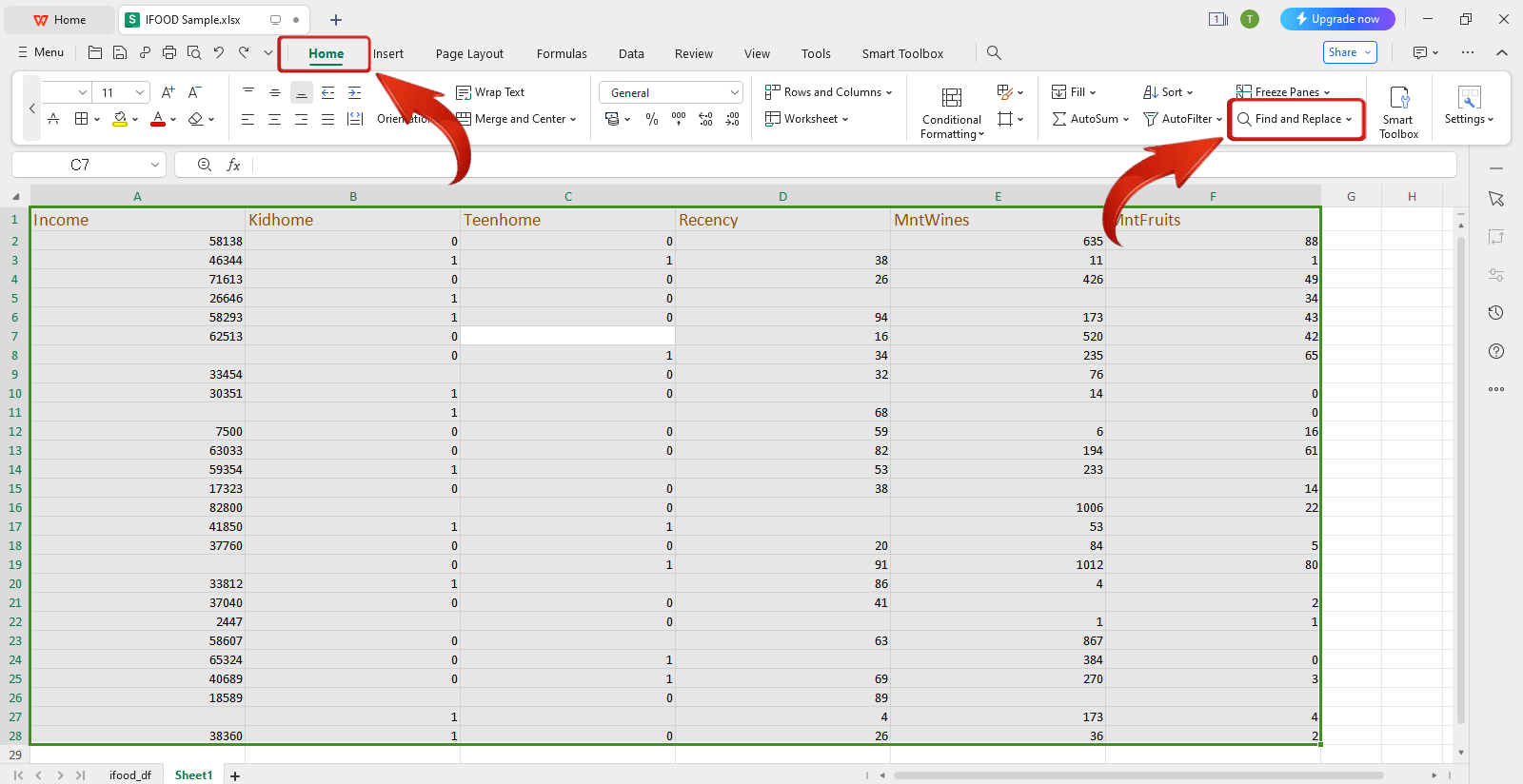Click the Decrease Indent icon
1523x784 pixels.
click(x=328, y=92)
